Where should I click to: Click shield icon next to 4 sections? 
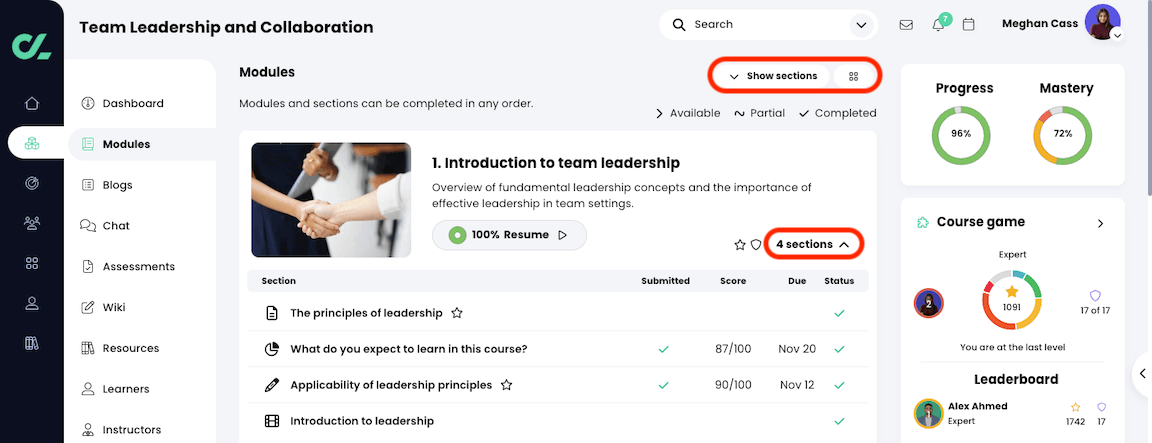pyautogui.click(x=756, y=245)
